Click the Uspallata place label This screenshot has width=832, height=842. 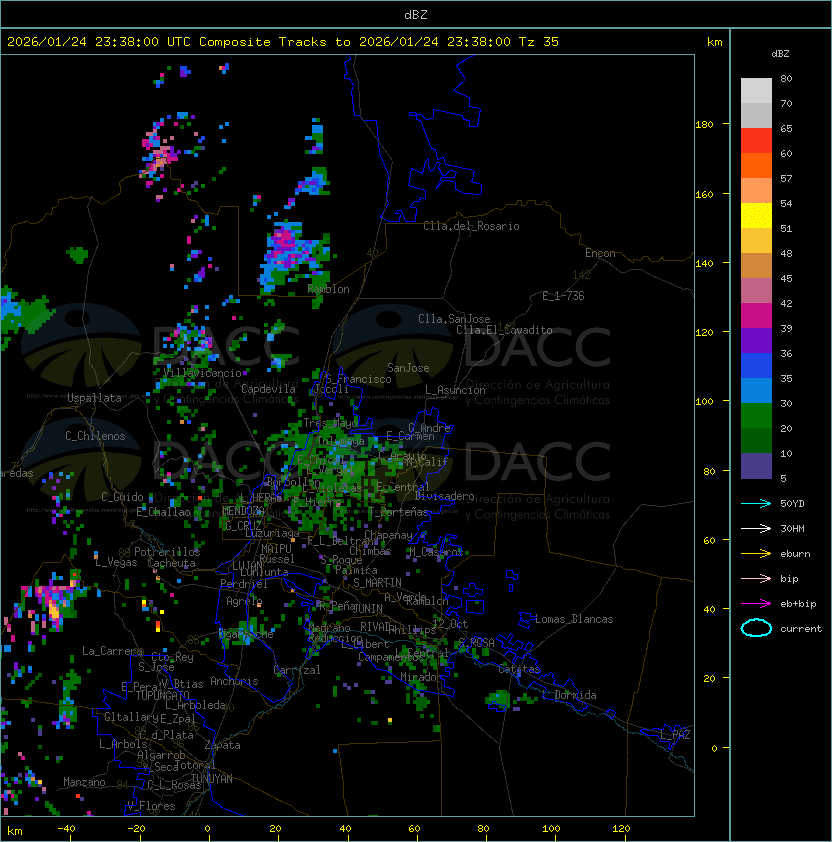tap(94, 398)
